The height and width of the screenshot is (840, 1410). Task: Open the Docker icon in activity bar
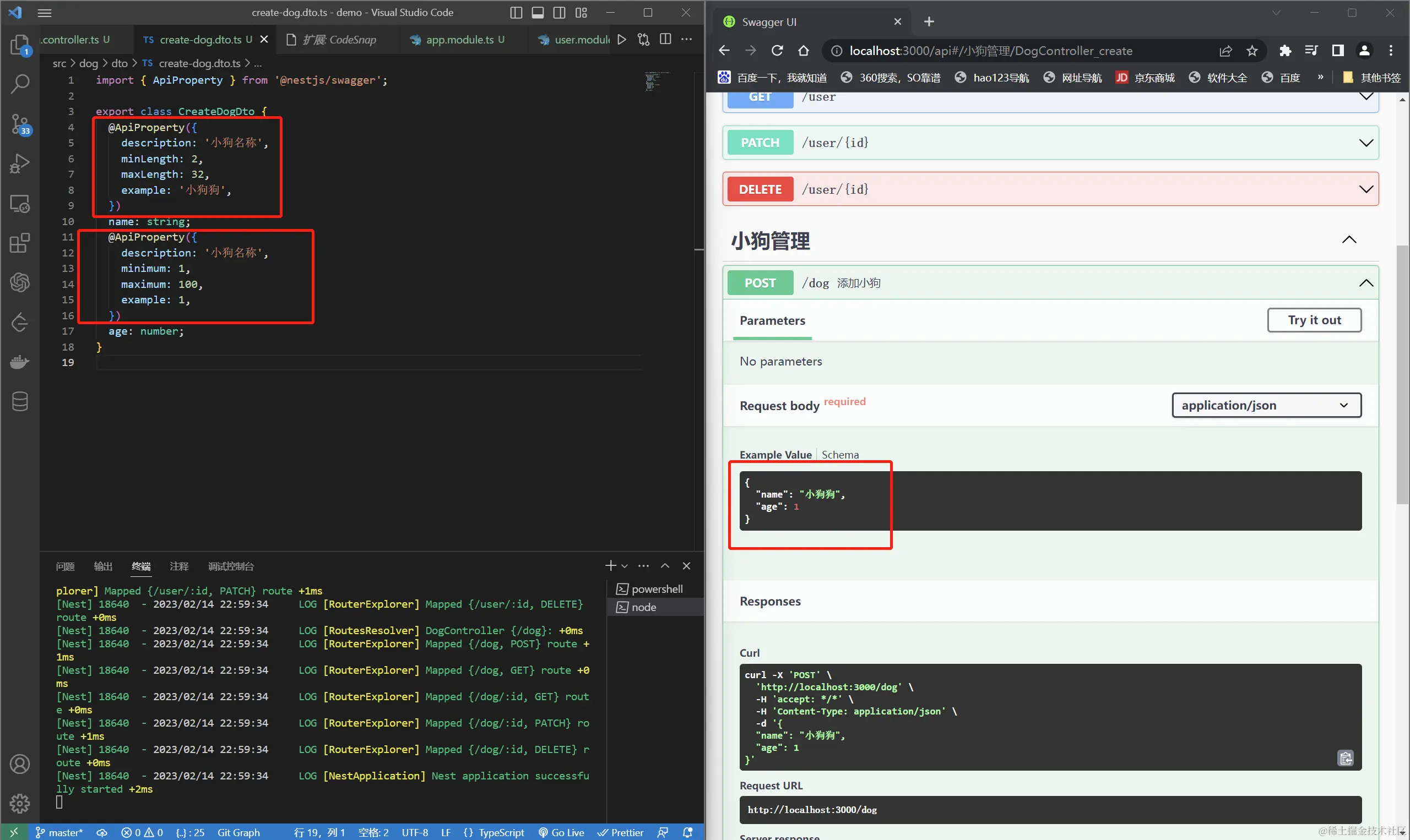pos(20,362)
